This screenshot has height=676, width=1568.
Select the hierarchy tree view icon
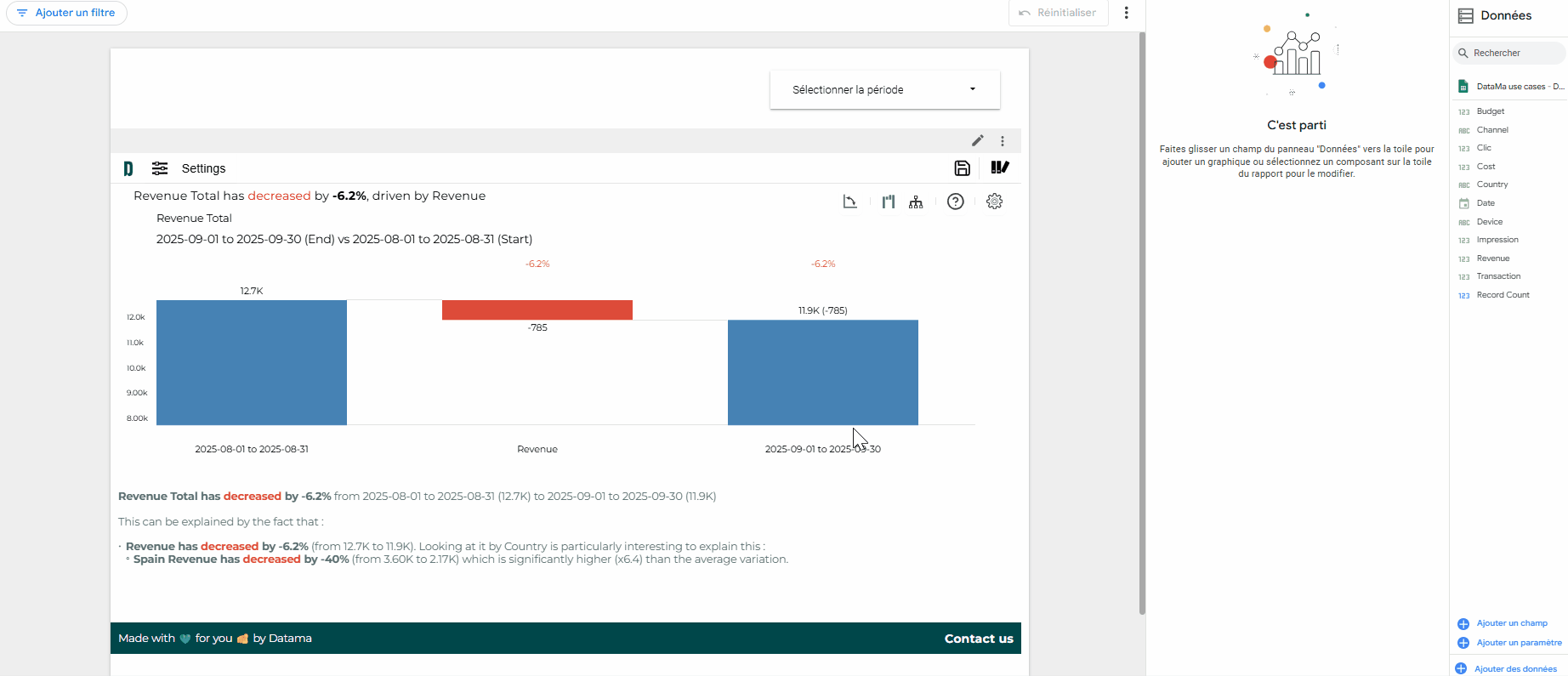coord(916,202)
